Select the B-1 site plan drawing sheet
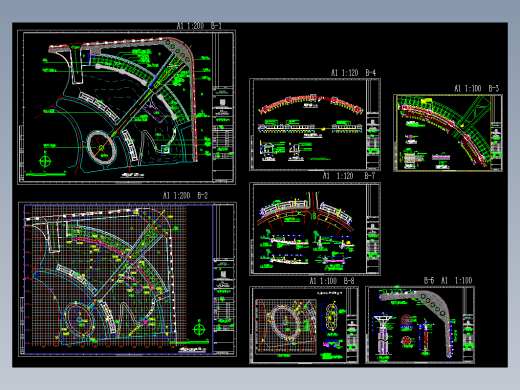The width and height of the screenshot is (520, 390). tap(127, 107)
